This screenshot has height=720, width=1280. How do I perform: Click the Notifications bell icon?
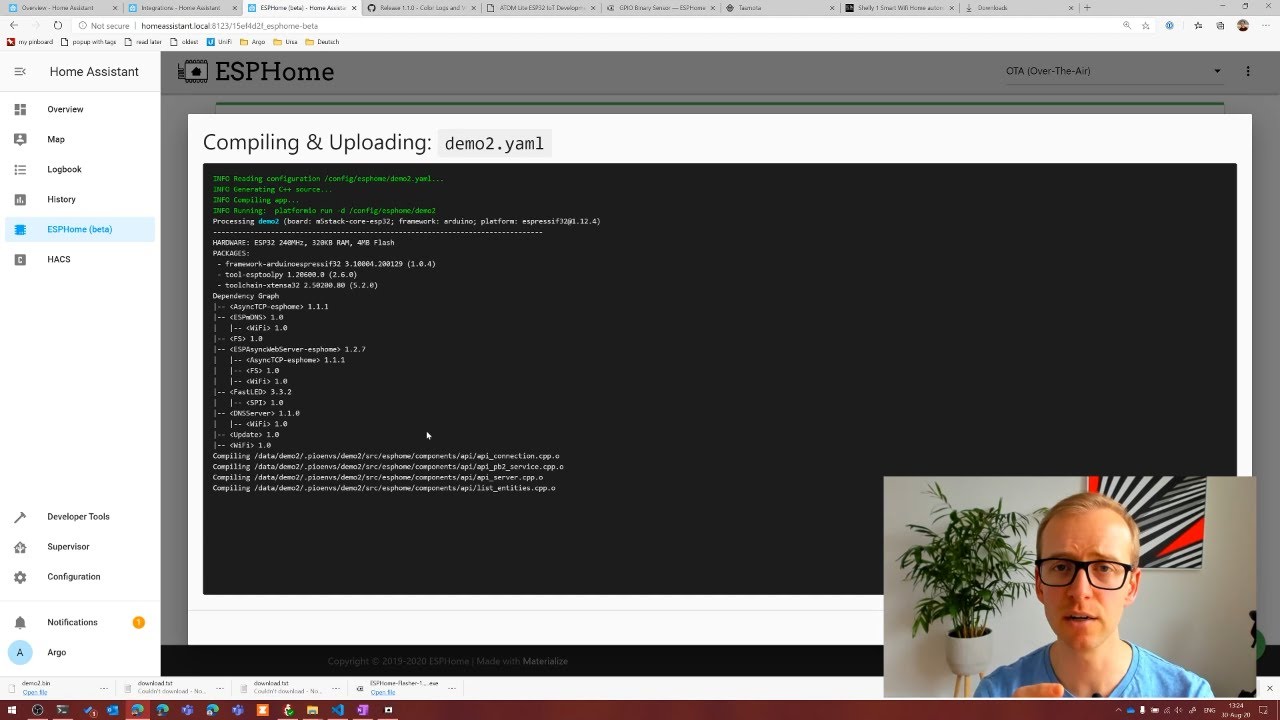[20, 622]
